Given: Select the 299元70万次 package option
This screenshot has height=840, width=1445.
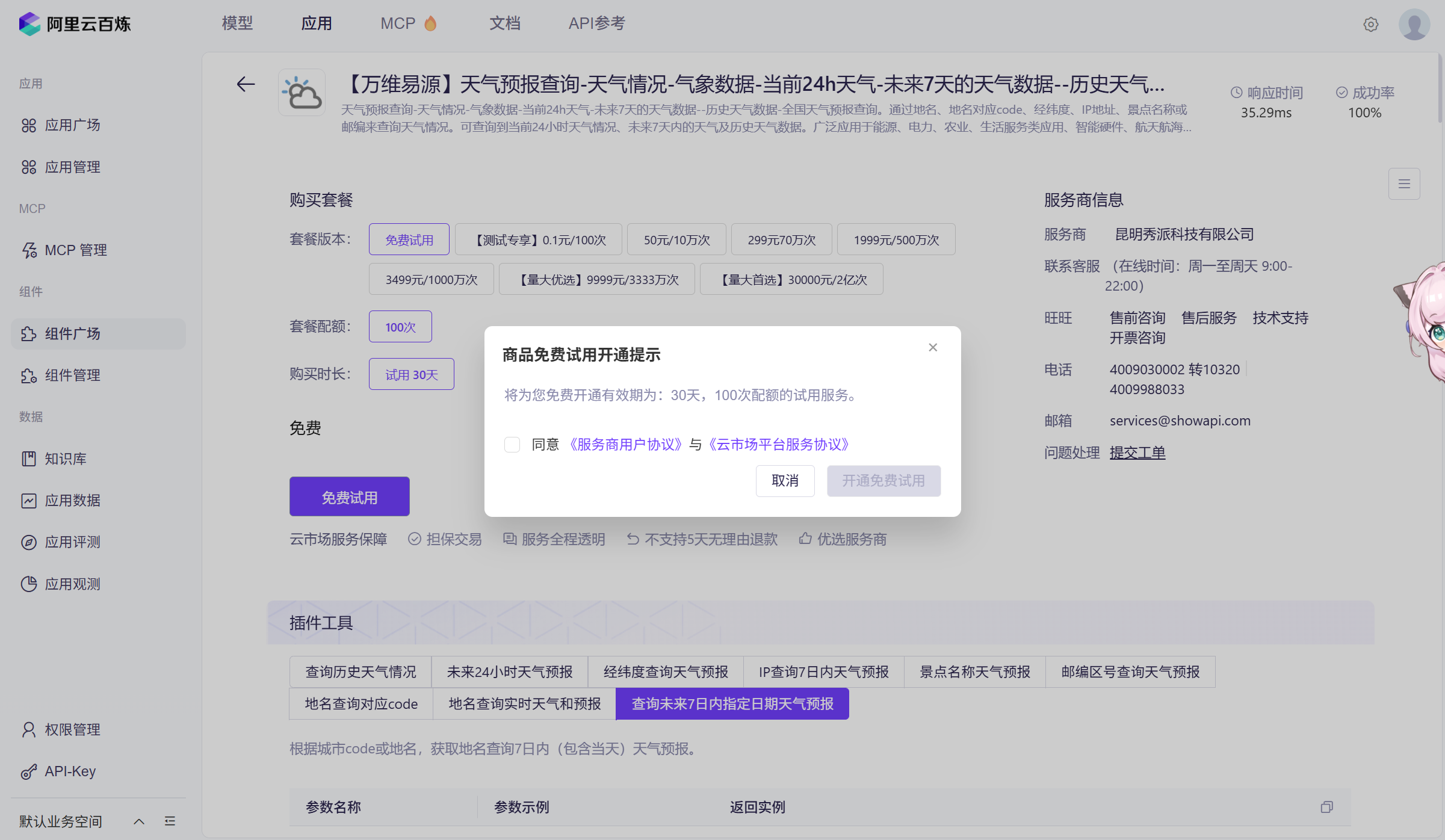Looking at the screenshot, I should 781,239.
